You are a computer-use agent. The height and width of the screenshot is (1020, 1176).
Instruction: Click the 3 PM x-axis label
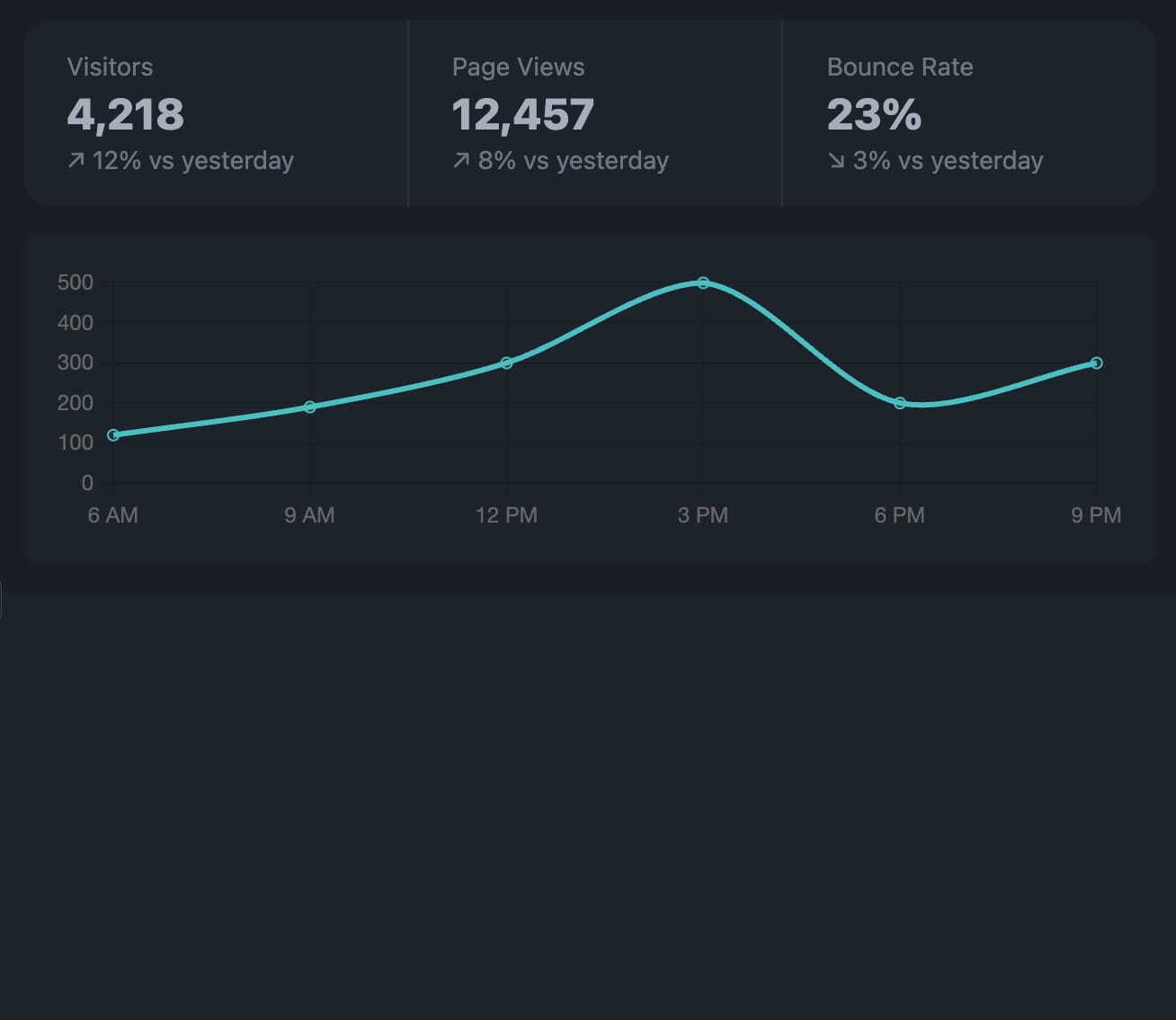[703, 515]
